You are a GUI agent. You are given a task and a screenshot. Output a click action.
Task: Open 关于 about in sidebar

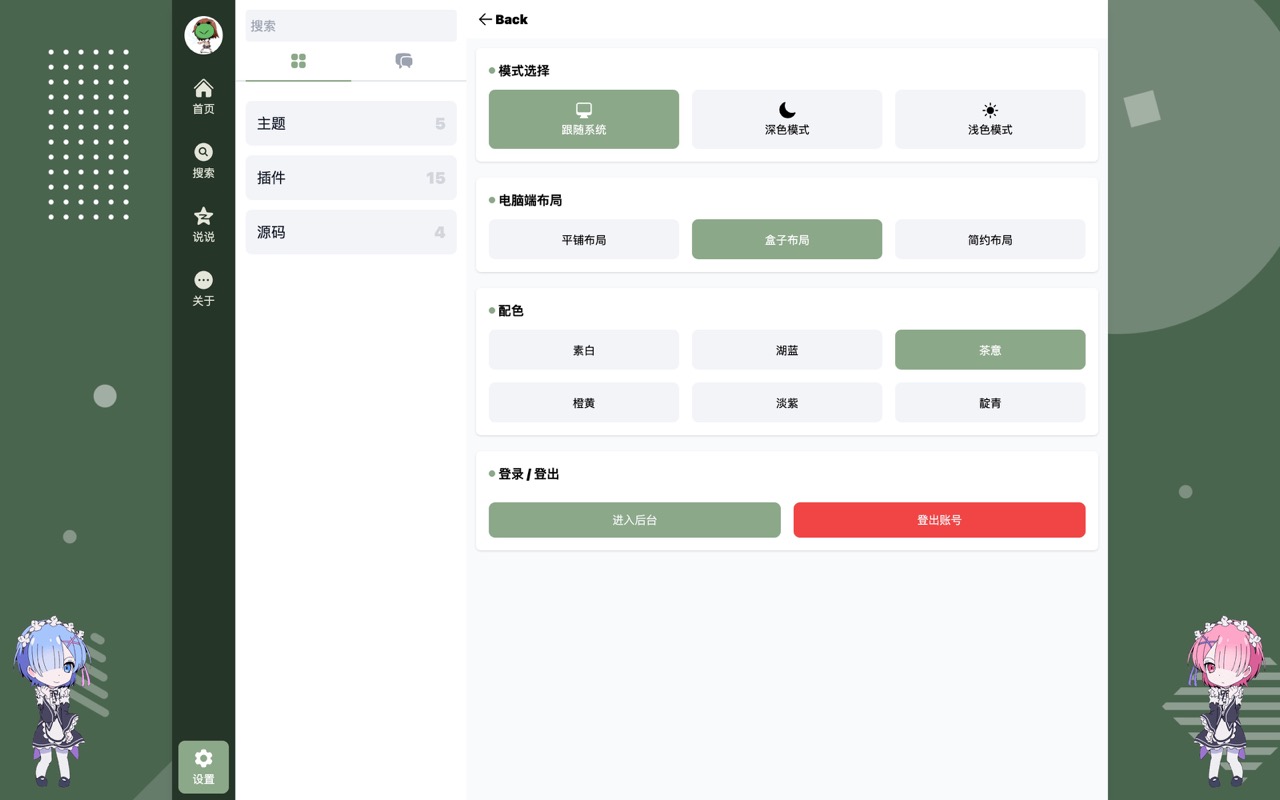(203, 289)
